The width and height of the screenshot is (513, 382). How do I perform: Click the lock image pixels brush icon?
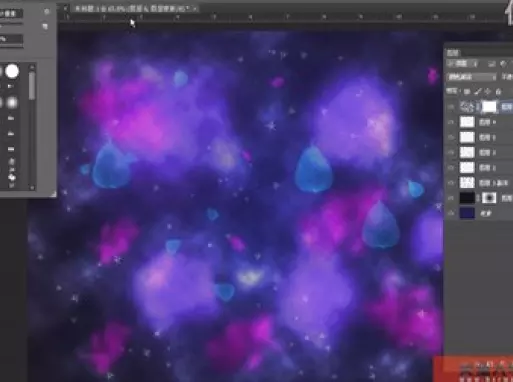click(478, 91)
